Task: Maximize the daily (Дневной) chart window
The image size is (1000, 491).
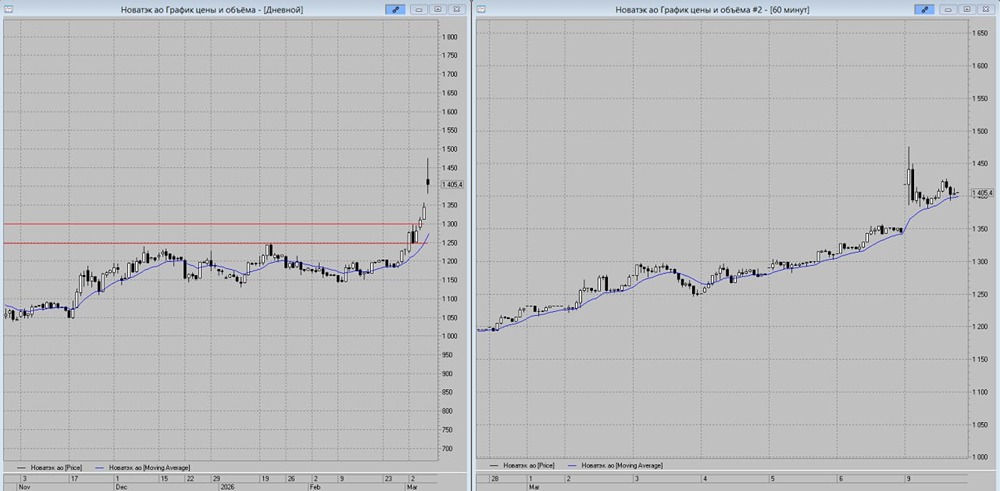Action: (x=438, y=9)
